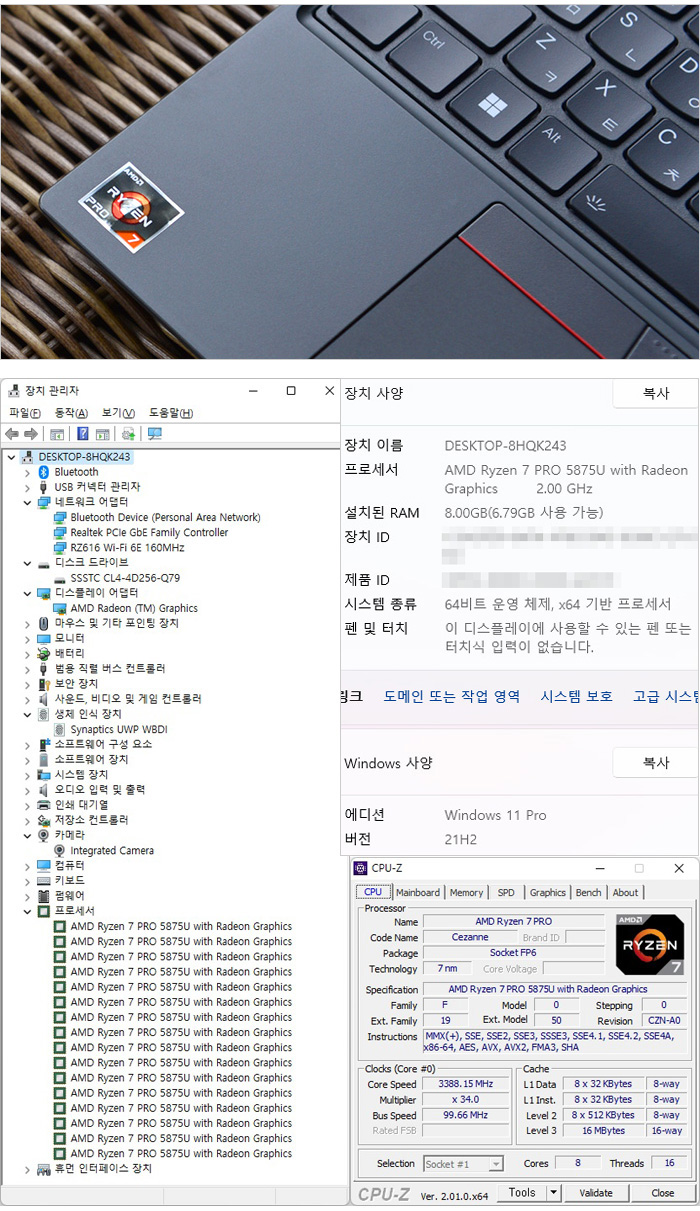700x1211 pixels.
Task: Click the scan hardware monitor toolbar icon
Action: pos(154,434)
